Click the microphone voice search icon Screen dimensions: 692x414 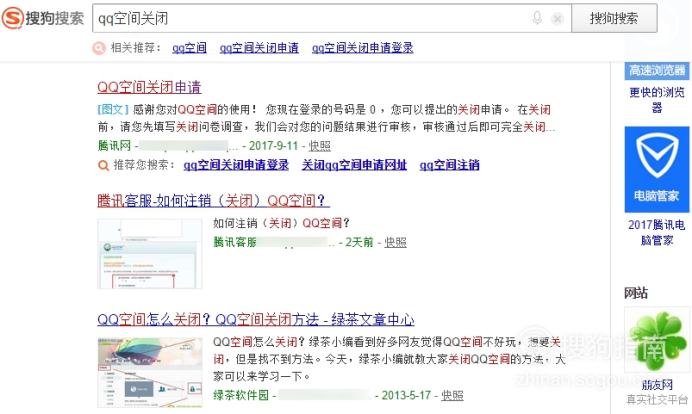(537, 18)
